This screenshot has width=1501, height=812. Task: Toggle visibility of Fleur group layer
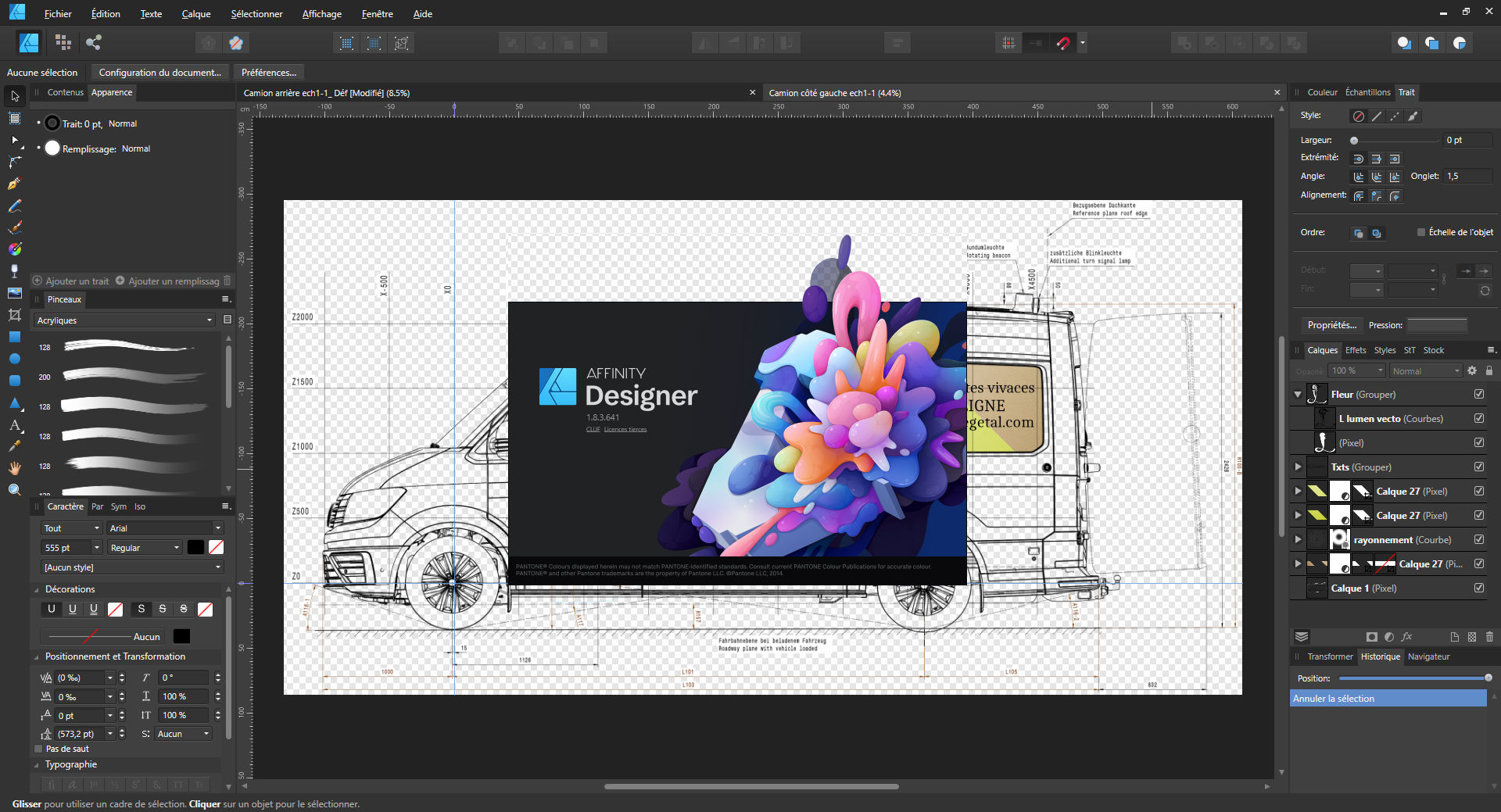(x=1479, y=394)
